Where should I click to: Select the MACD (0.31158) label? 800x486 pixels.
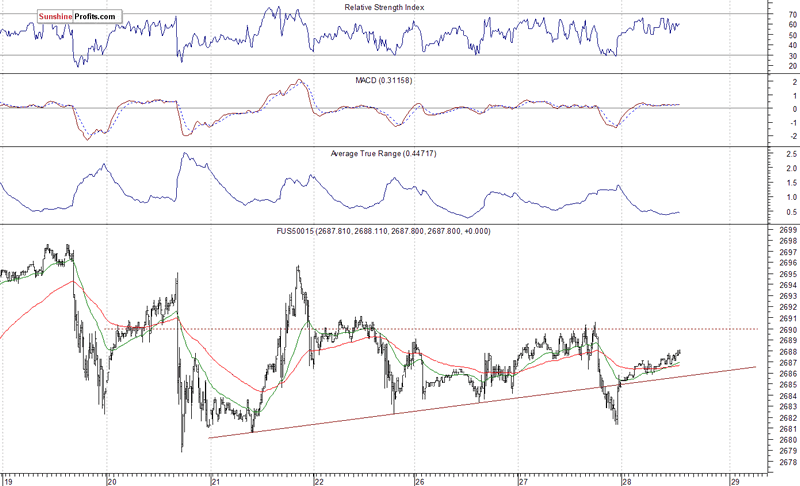384,81
